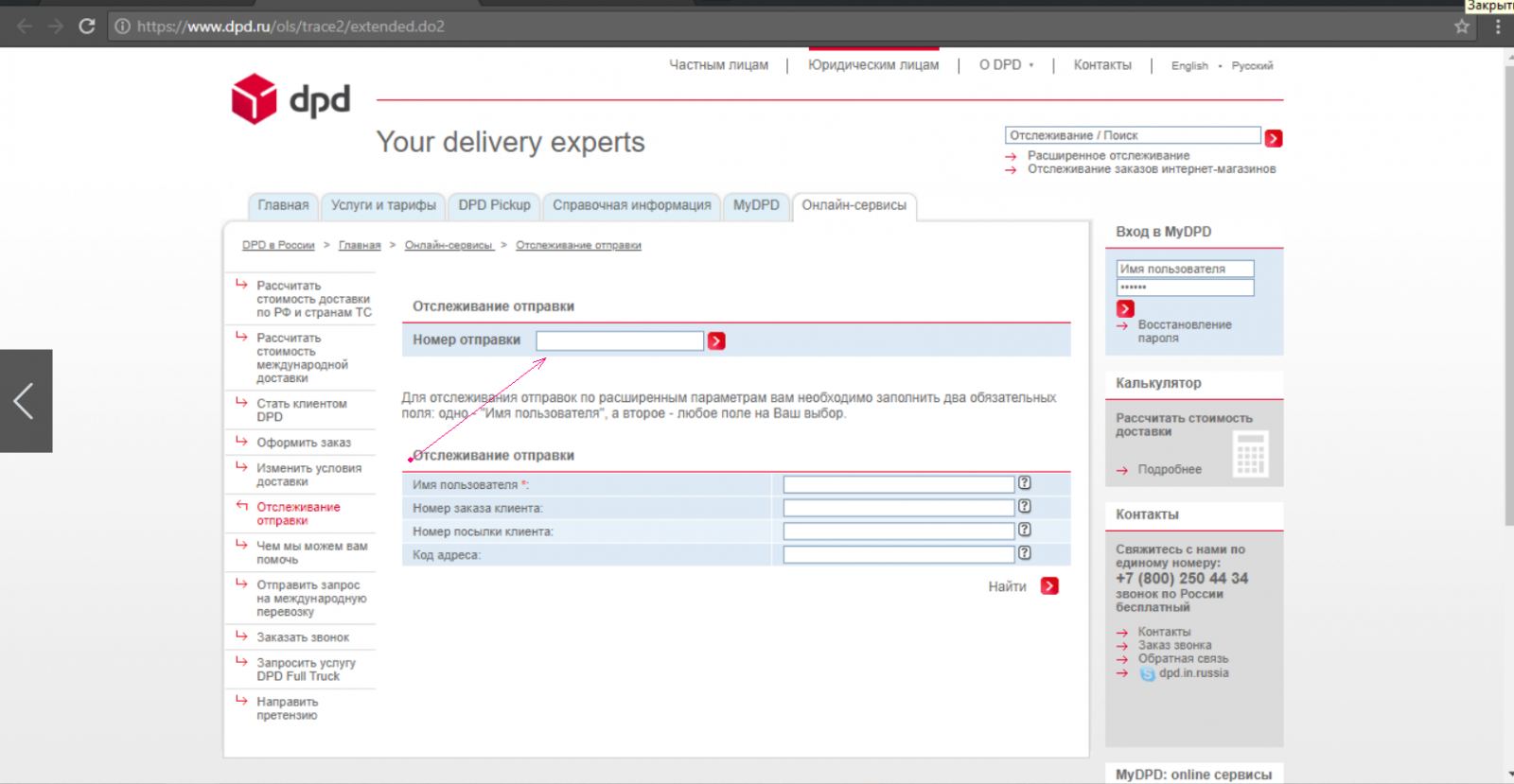Click the DPD red cube logo
1514x784 pixels.
click(x=254, y=98)
